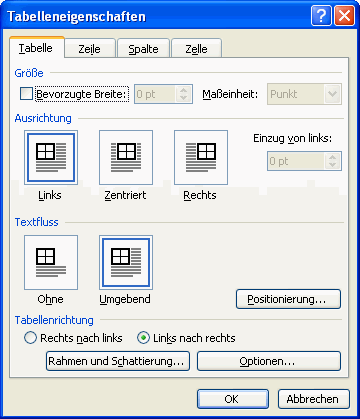
Task: Decrease the Einzug von links value
Action: [x=332, y=165]
